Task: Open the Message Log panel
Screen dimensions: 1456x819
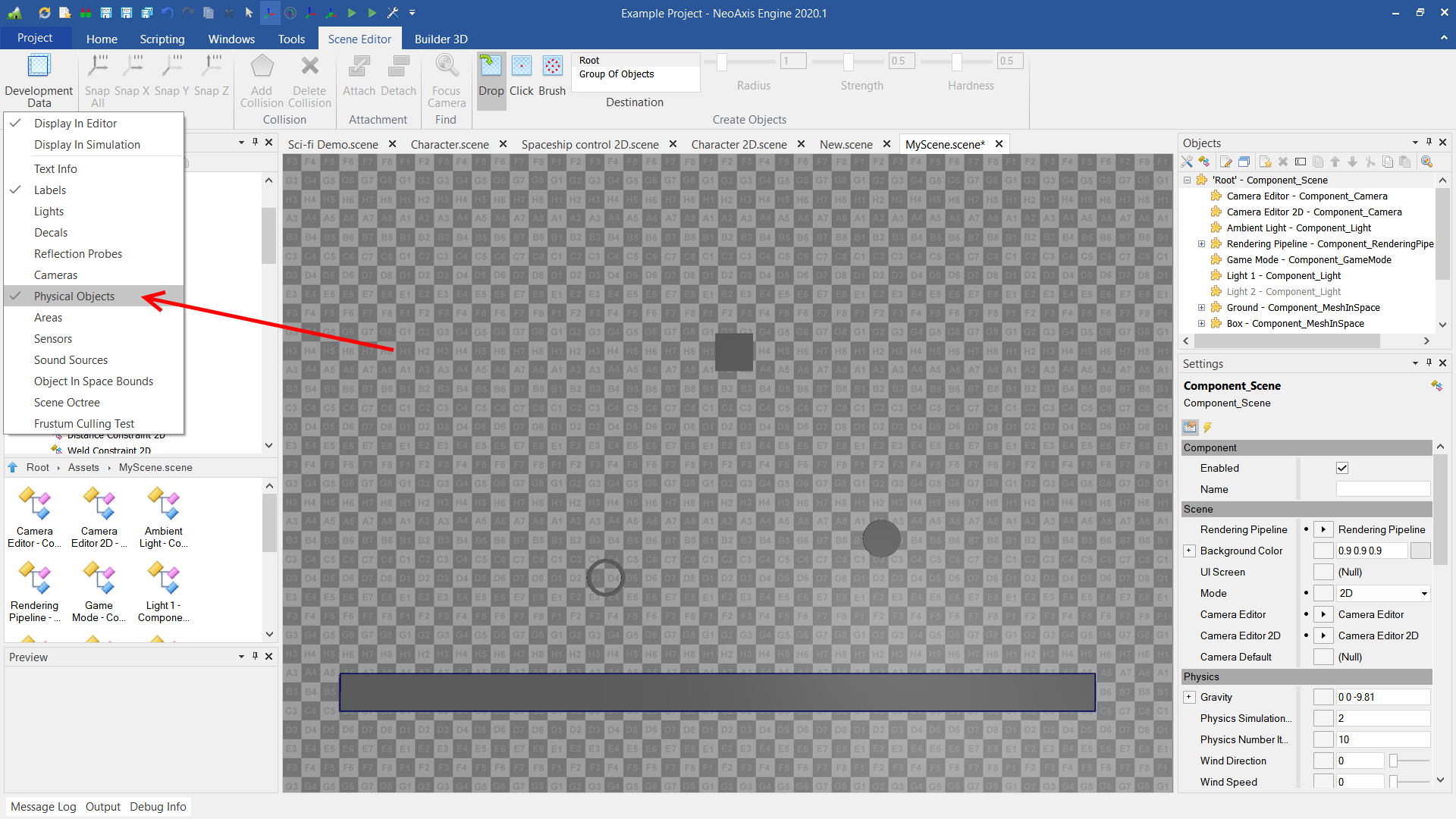Action: (43, 807)
